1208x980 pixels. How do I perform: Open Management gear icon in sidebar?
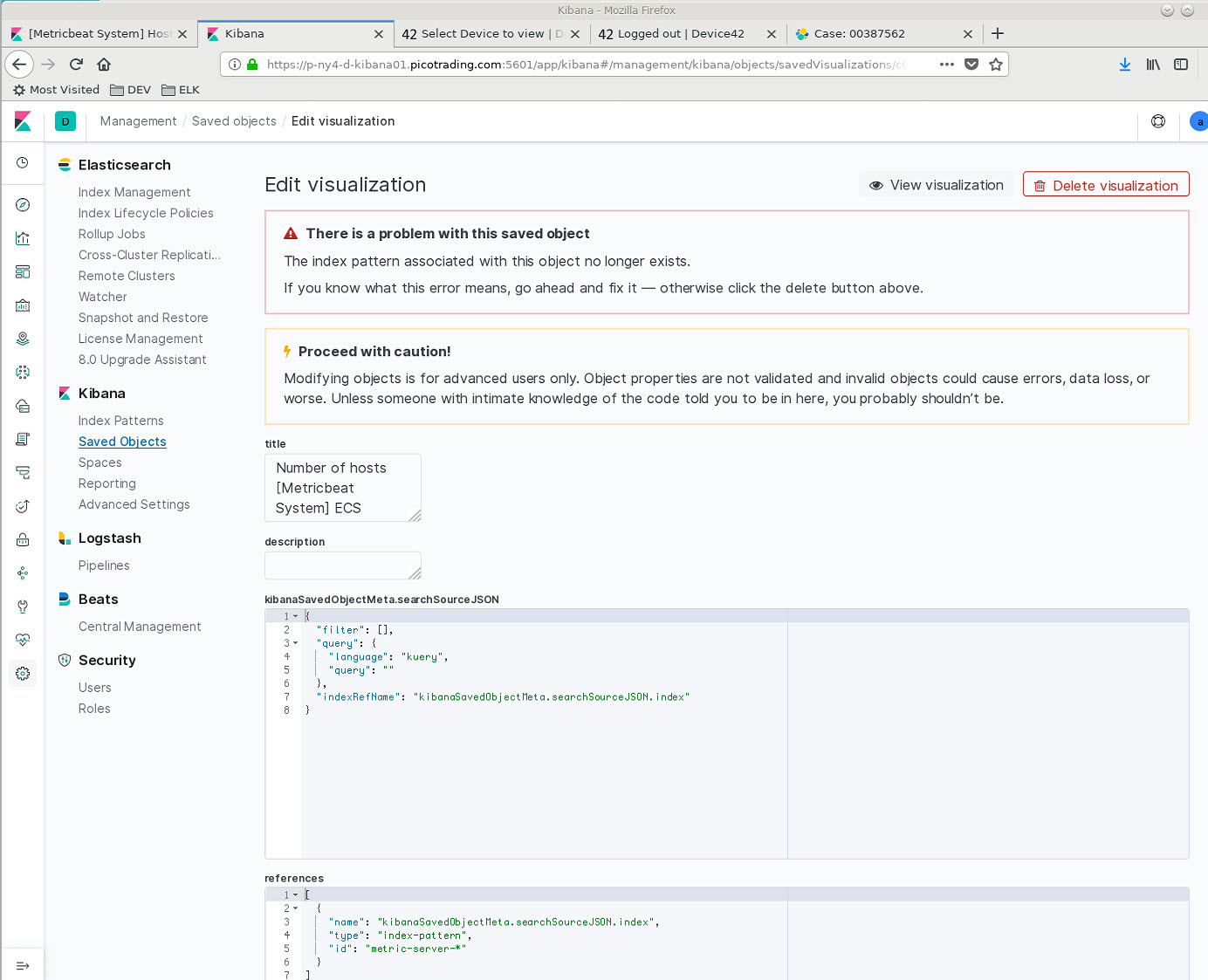(23, 674)
